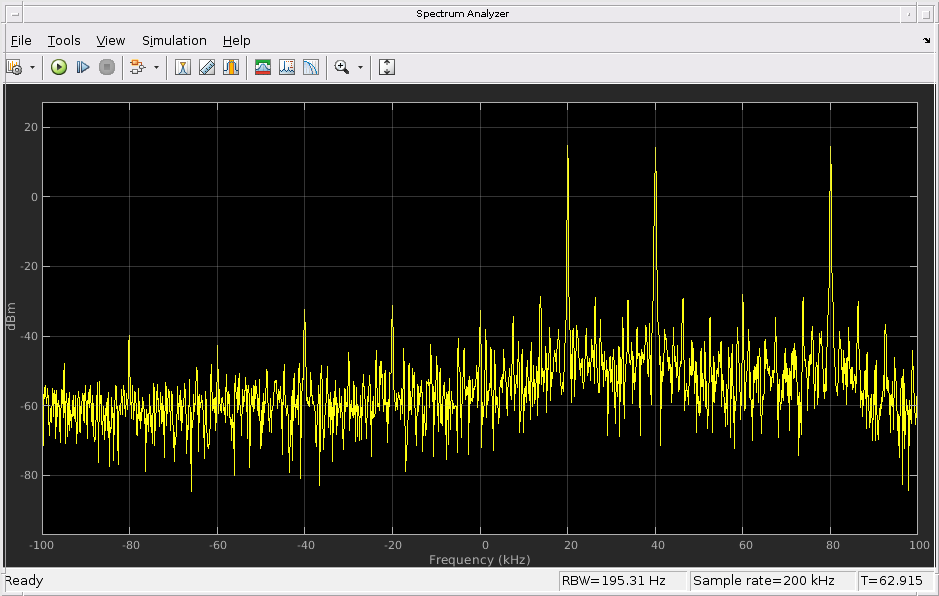The height and width of the screenshot is (596, 939).
Task: Toggle the Cursor Measurements panel
Action: [183, 67]
